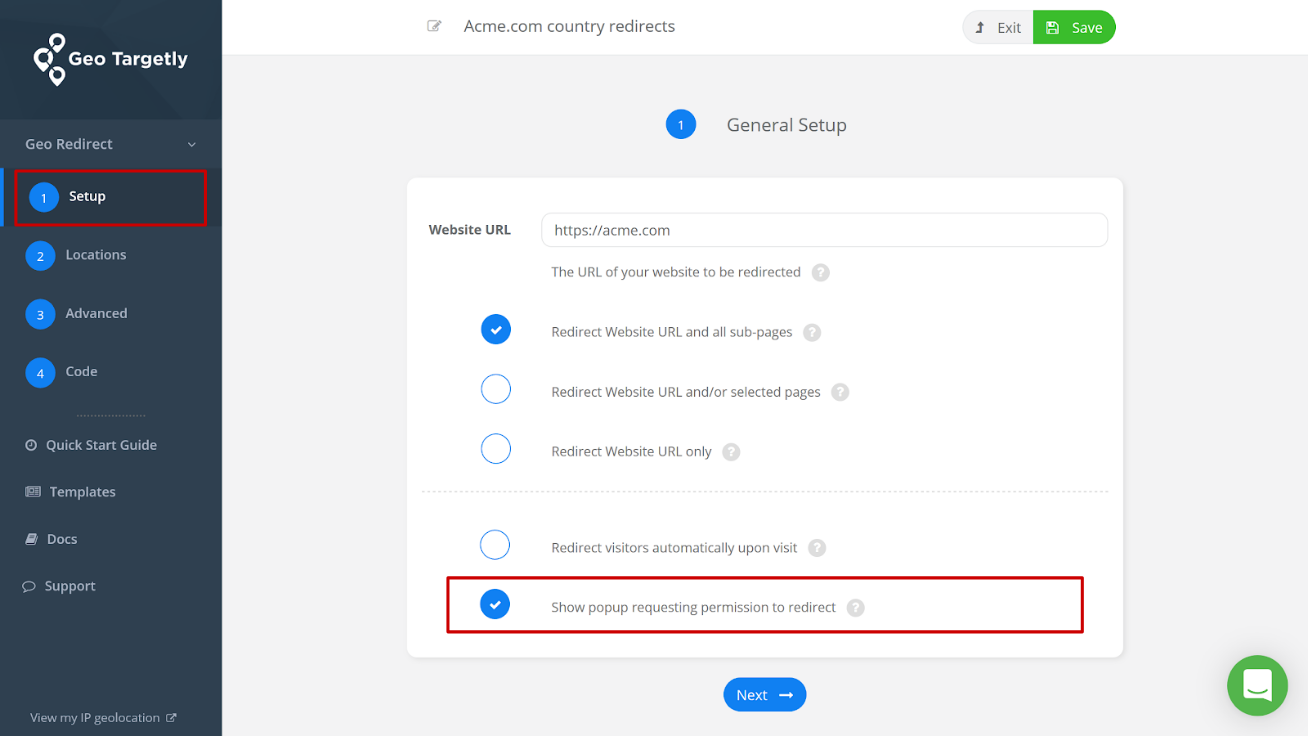Click the green Save button
The width and height of the screenshot is (1308, 736).
1074,28
